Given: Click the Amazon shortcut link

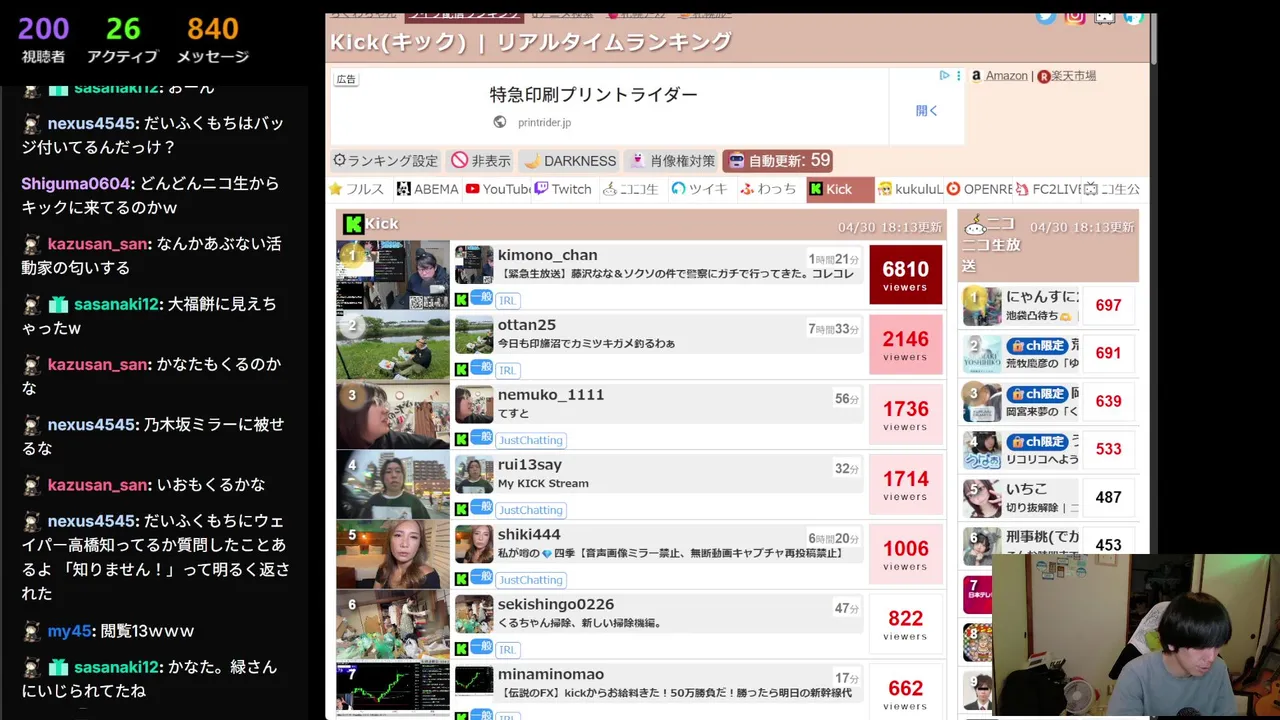Looking at the screenshot, I should 1006,76.
